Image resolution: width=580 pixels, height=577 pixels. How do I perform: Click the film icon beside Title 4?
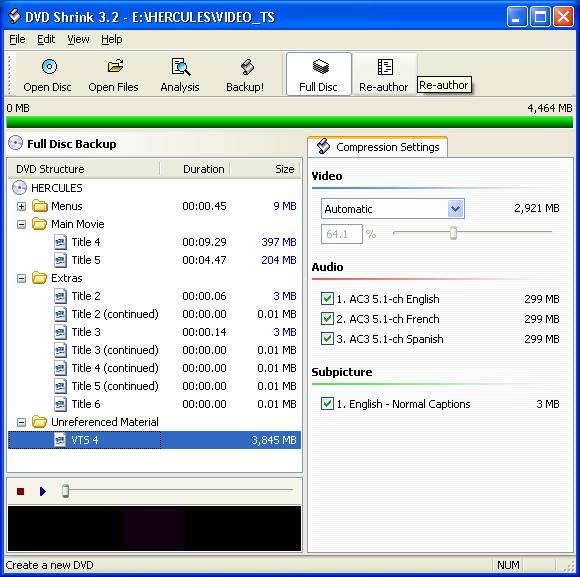(60, 242)
